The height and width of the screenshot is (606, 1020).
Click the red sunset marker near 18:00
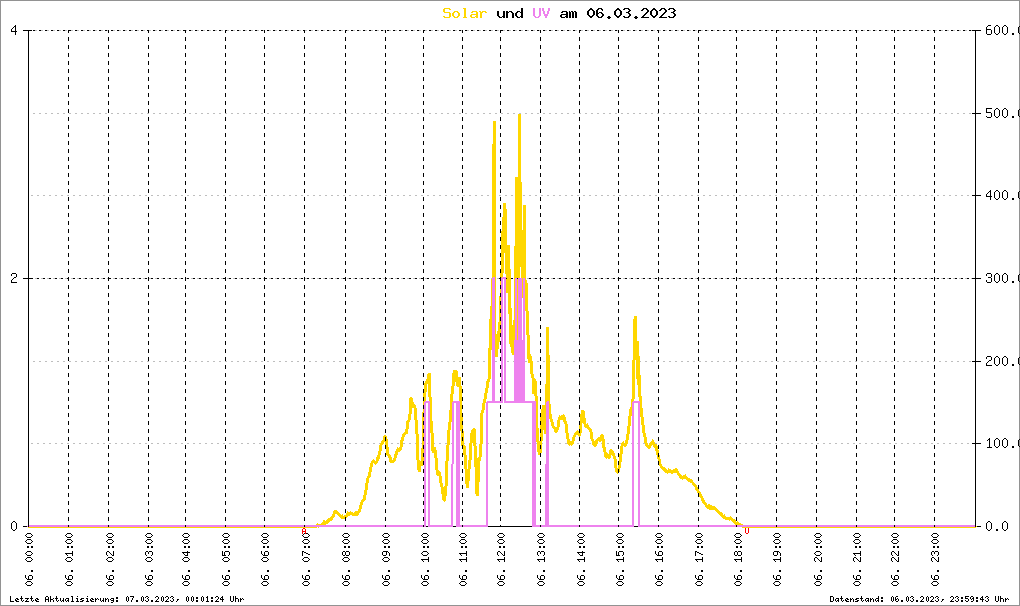(x=747, y=531)
